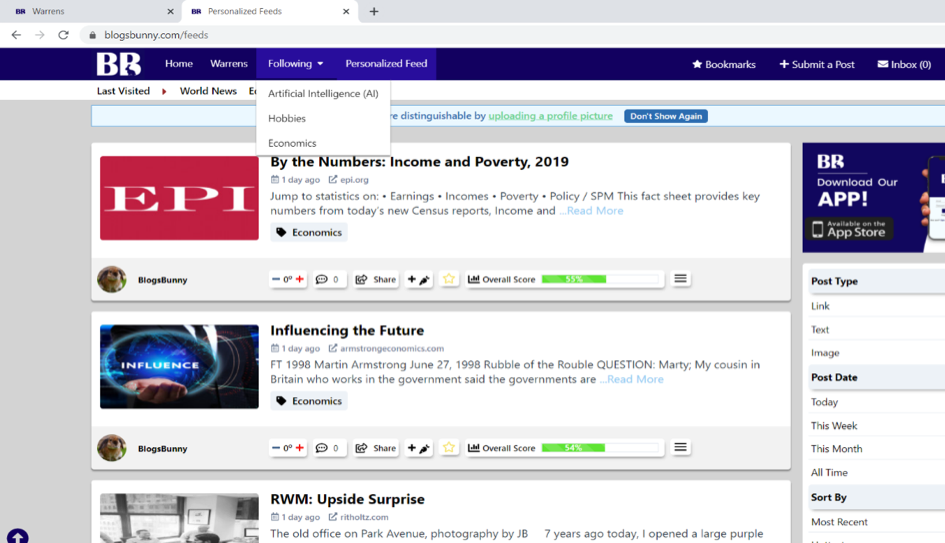The image size is (945, 543).
Task: Open Bookmarks from the top bar
Action: (724, 64)
